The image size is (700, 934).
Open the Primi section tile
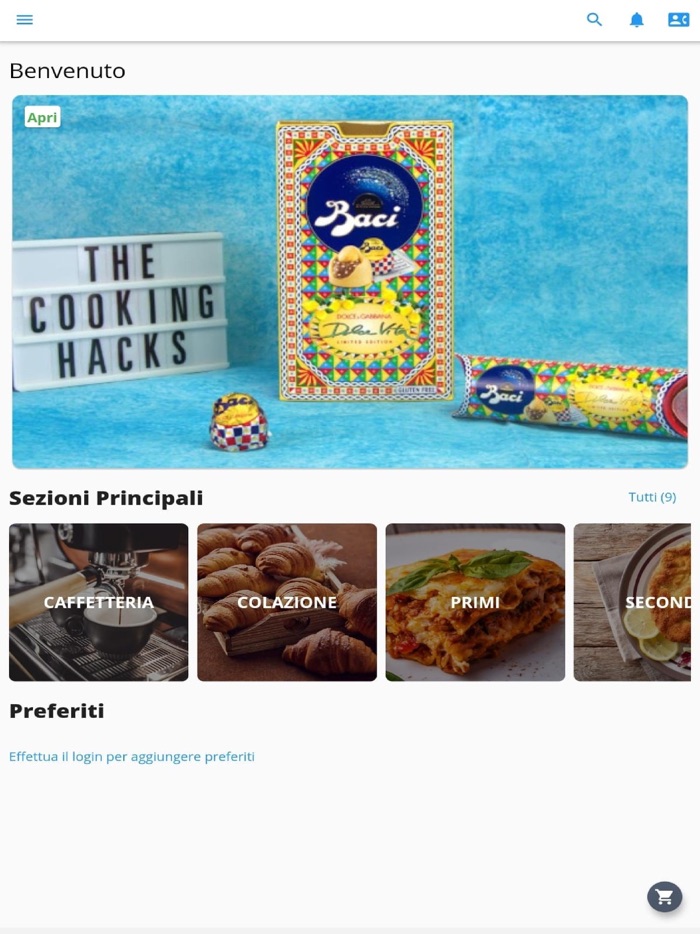point(475,602)
